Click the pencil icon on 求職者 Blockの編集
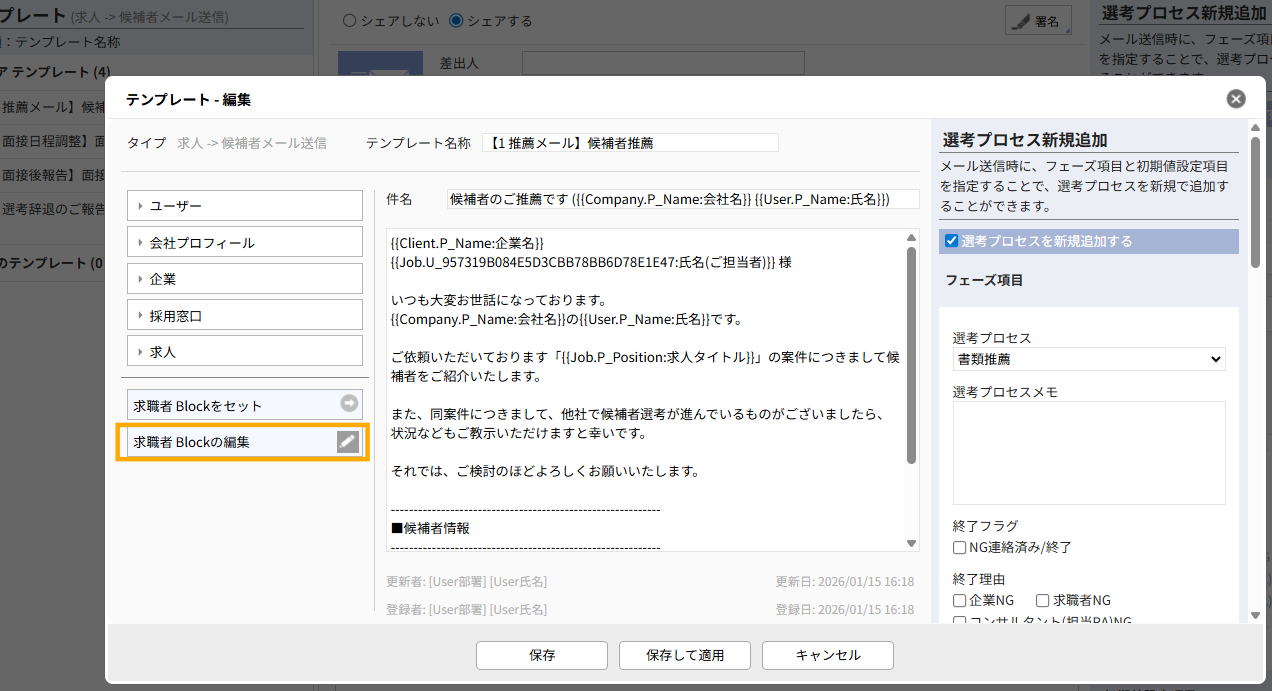This screenshot has width=1272, height=691. pos(347,442)
